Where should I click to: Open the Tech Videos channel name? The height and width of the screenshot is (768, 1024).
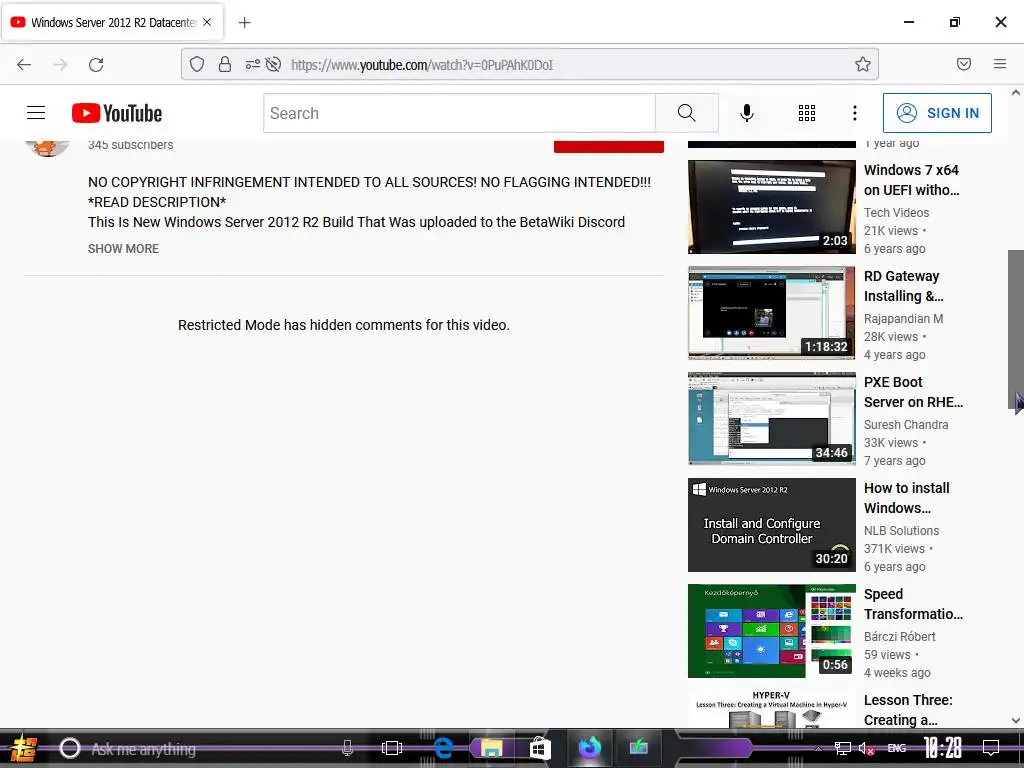(x=896, y=212)
